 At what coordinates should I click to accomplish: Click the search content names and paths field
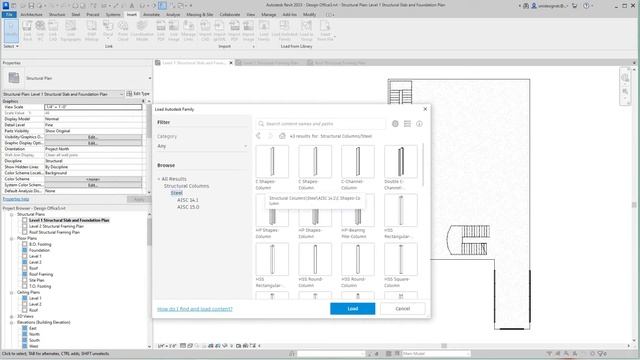click(321, 124)
